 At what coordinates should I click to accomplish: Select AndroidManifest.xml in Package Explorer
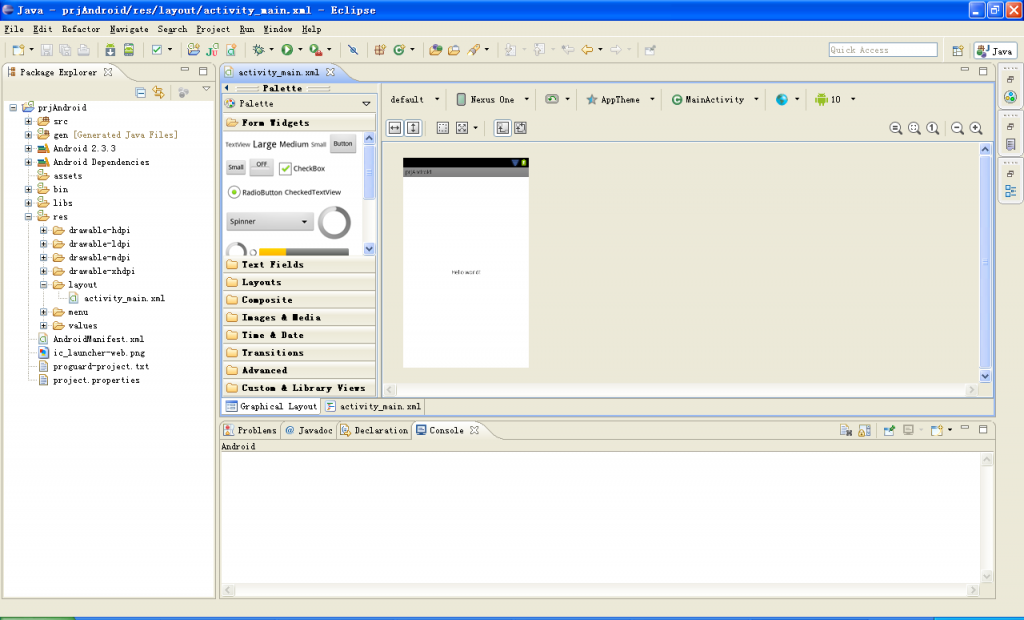click(91, 339)
